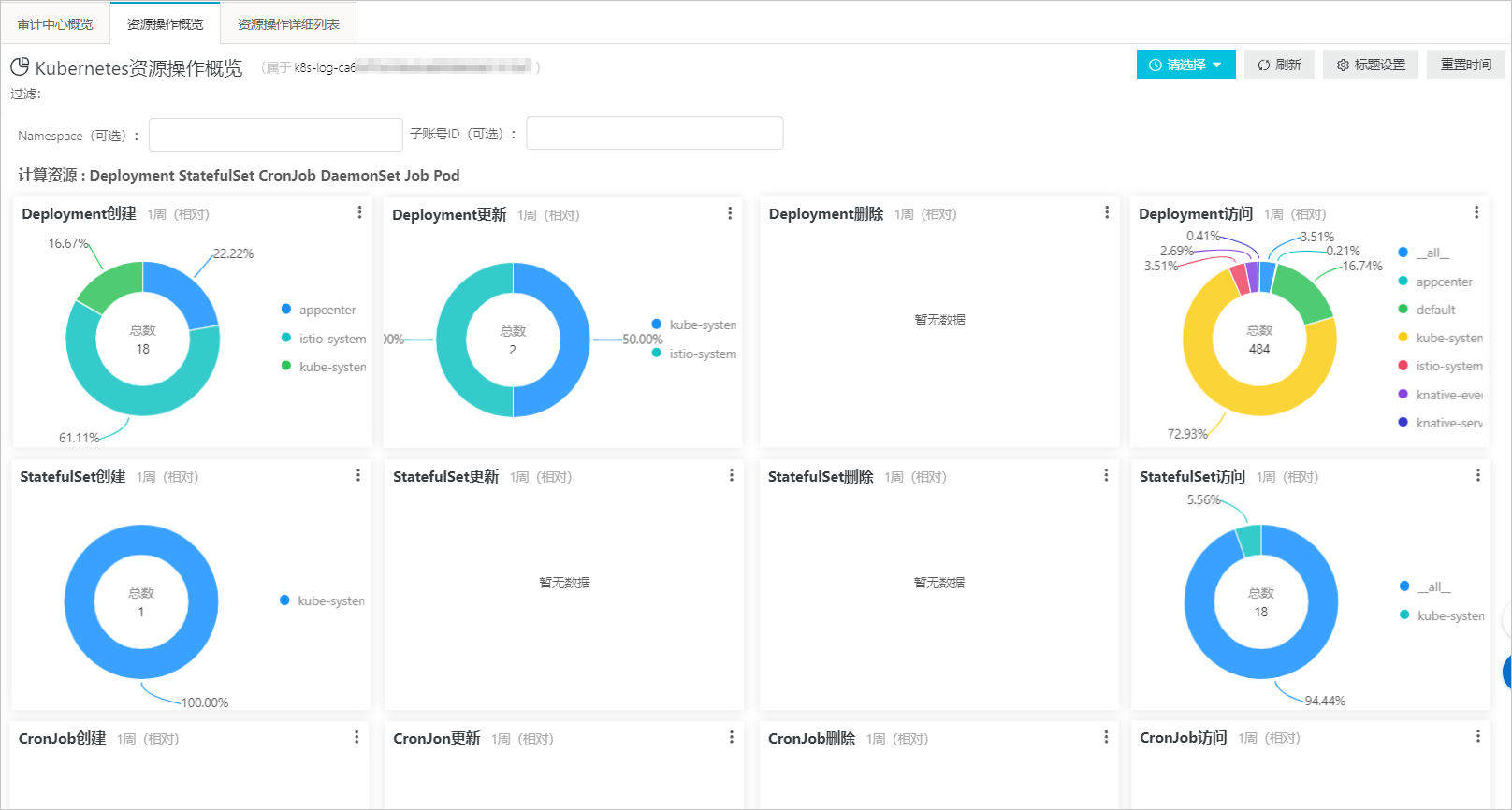Open StatefulSet更新 panel options menu
Screen dimensions: 1512x810
click(732, 476)
